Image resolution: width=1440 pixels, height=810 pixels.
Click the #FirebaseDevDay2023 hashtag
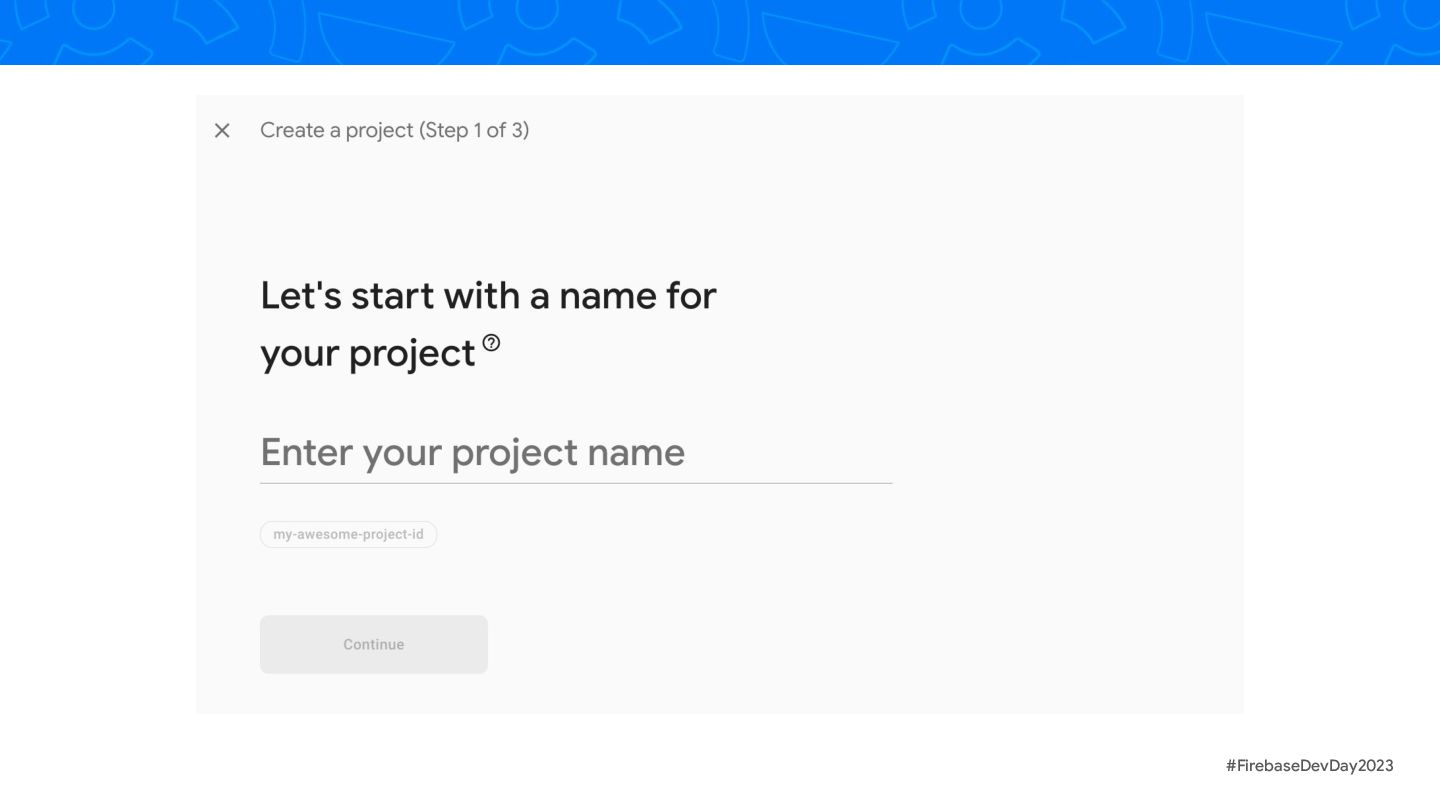pos(1309,765)
